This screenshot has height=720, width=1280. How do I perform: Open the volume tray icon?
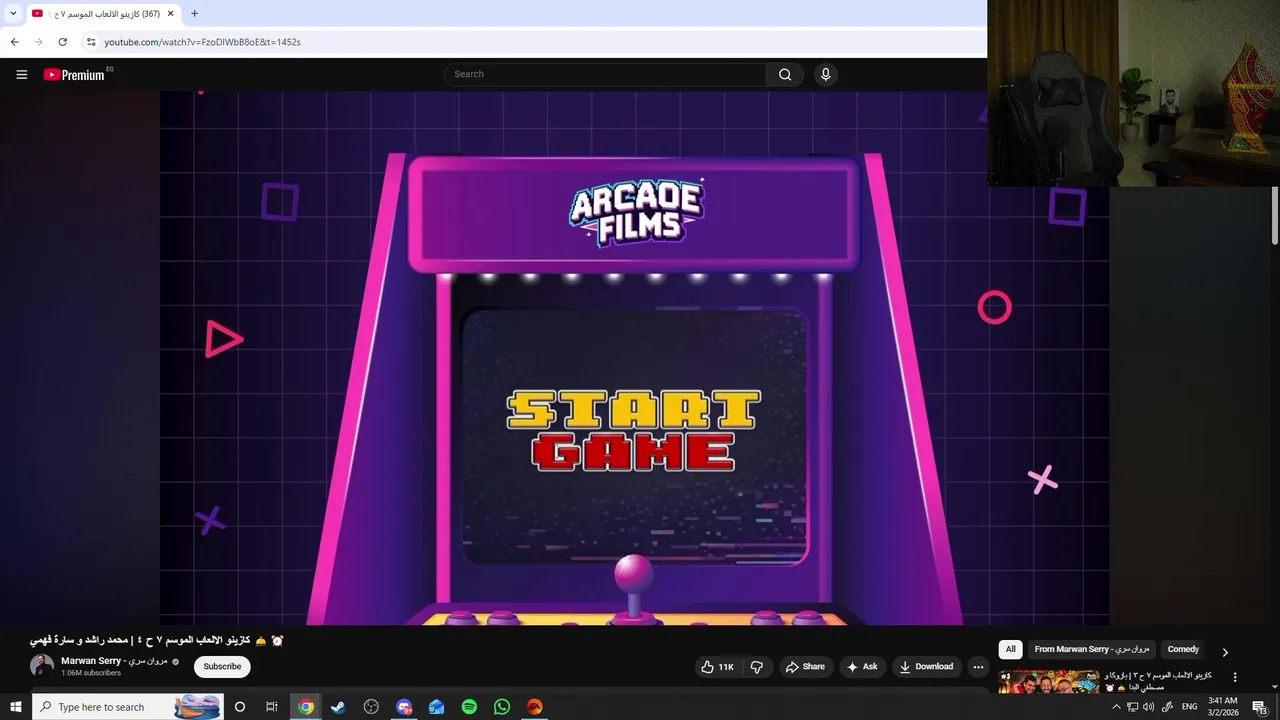1149,707
